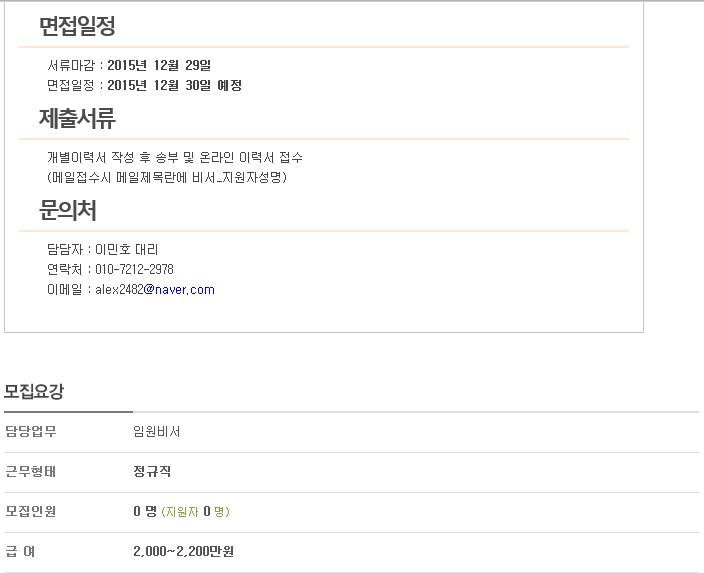This screenshot has height=573, width=704.
Task: Select the 모집요강 tab heading
Action: coord(34,392)
